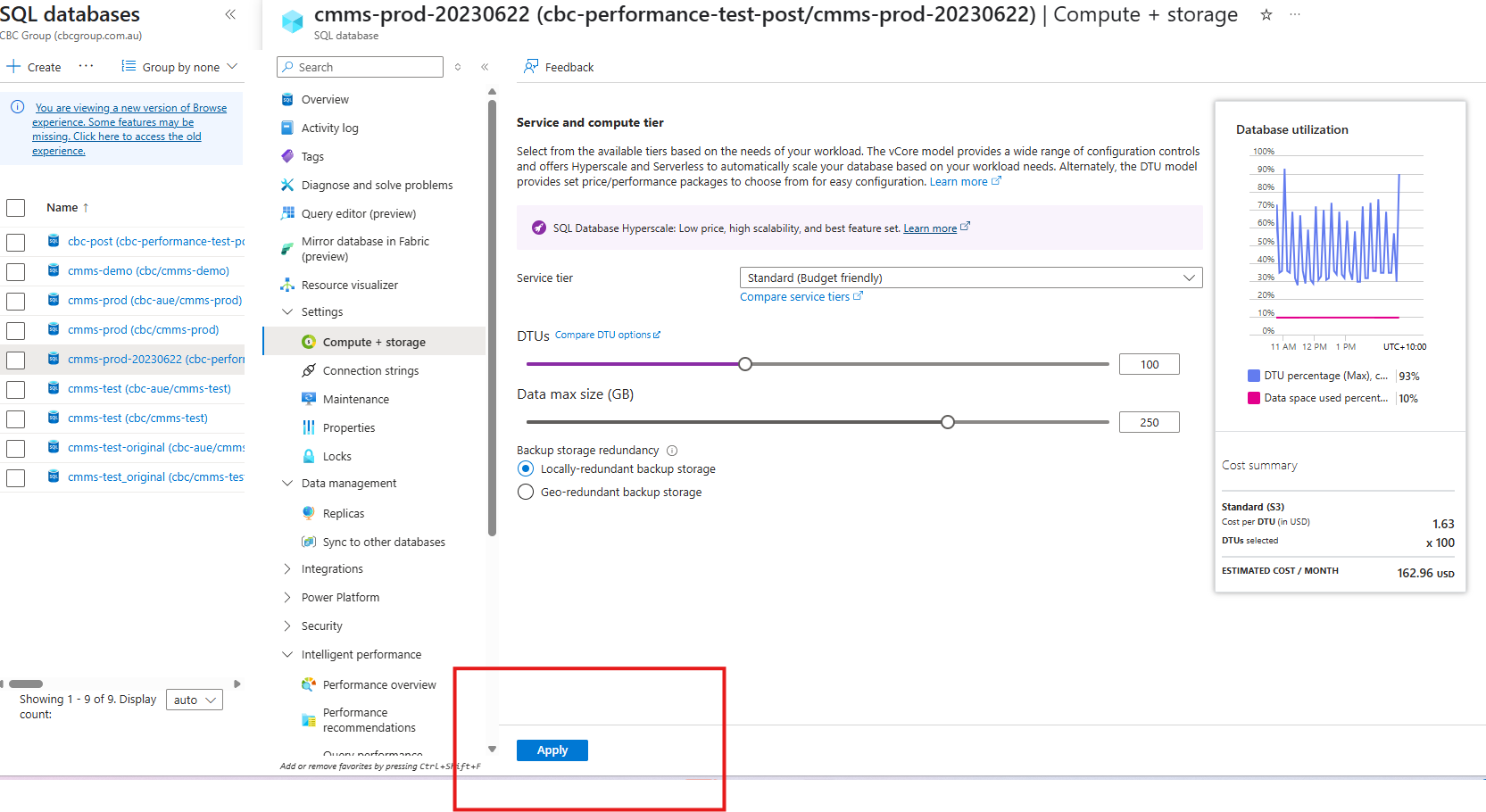The width and height of the screenshot is (1486, 812).
Task: Select Geo-redundant backup storage radio button
Action: tap(526, 492)
